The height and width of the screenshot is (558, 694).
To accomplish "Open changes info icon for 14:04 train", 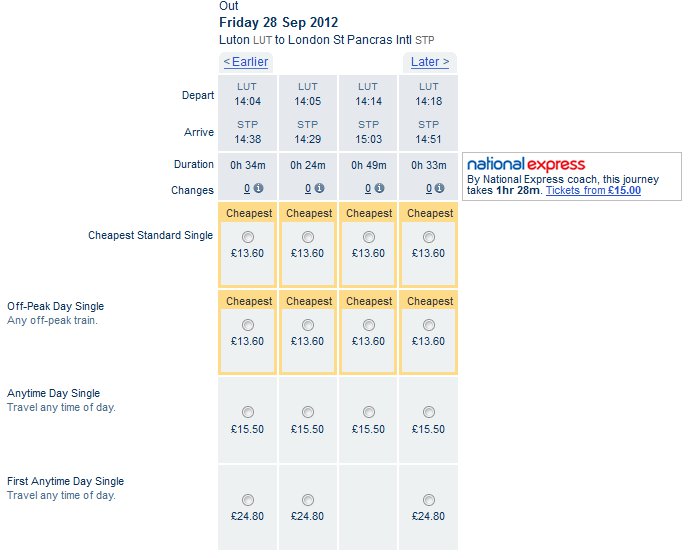I will pos(258,188).
